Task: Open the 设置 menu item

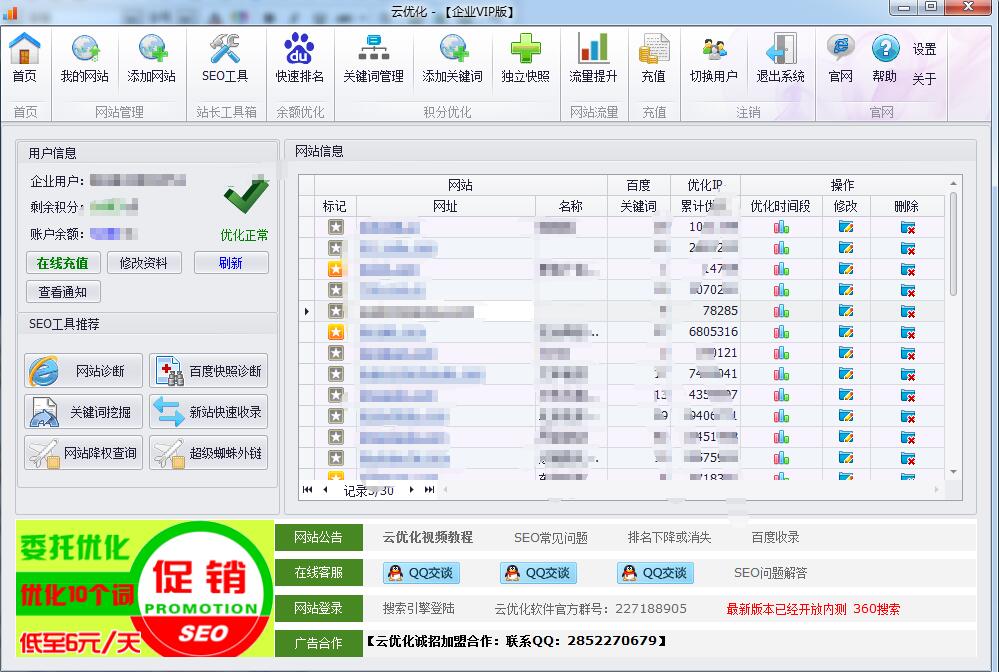Action: [924, 49]
